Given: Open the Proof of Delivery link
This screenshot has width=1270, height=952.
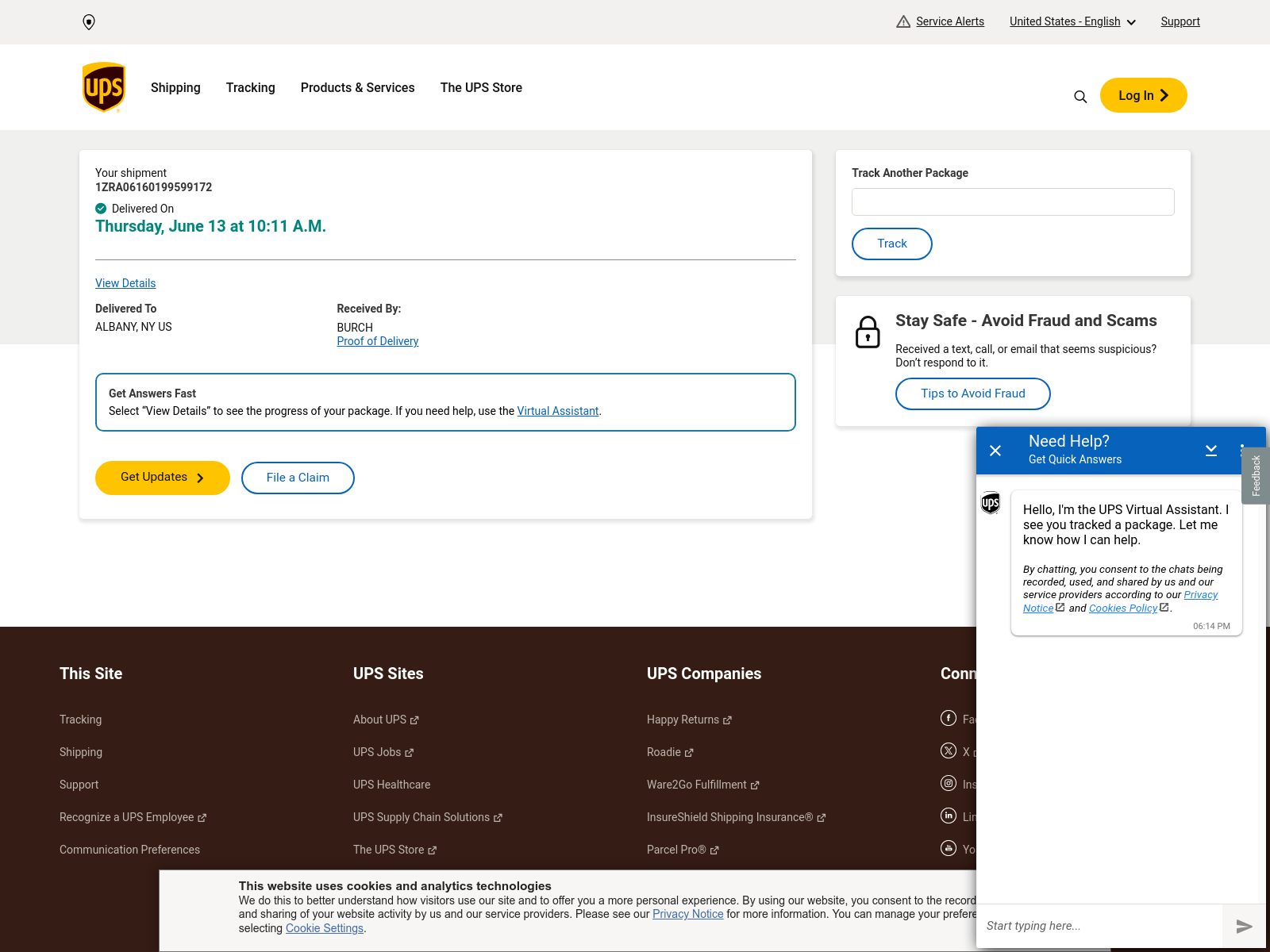Looking at the screenshot, I should click(x=378, y=341).
